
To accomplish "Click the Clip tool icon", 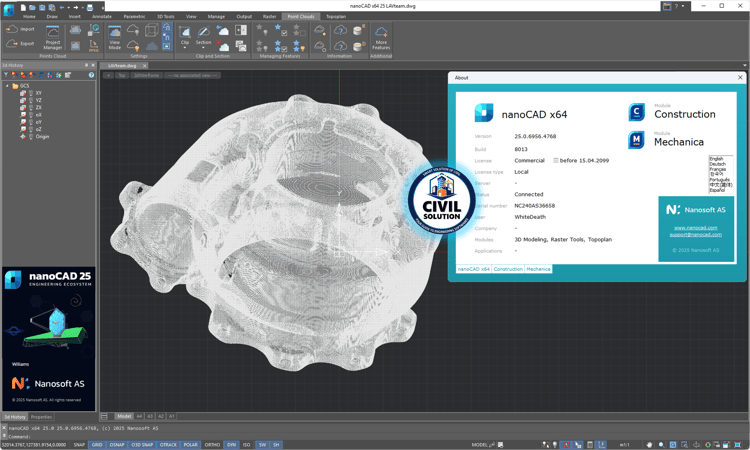I will 185,32.
